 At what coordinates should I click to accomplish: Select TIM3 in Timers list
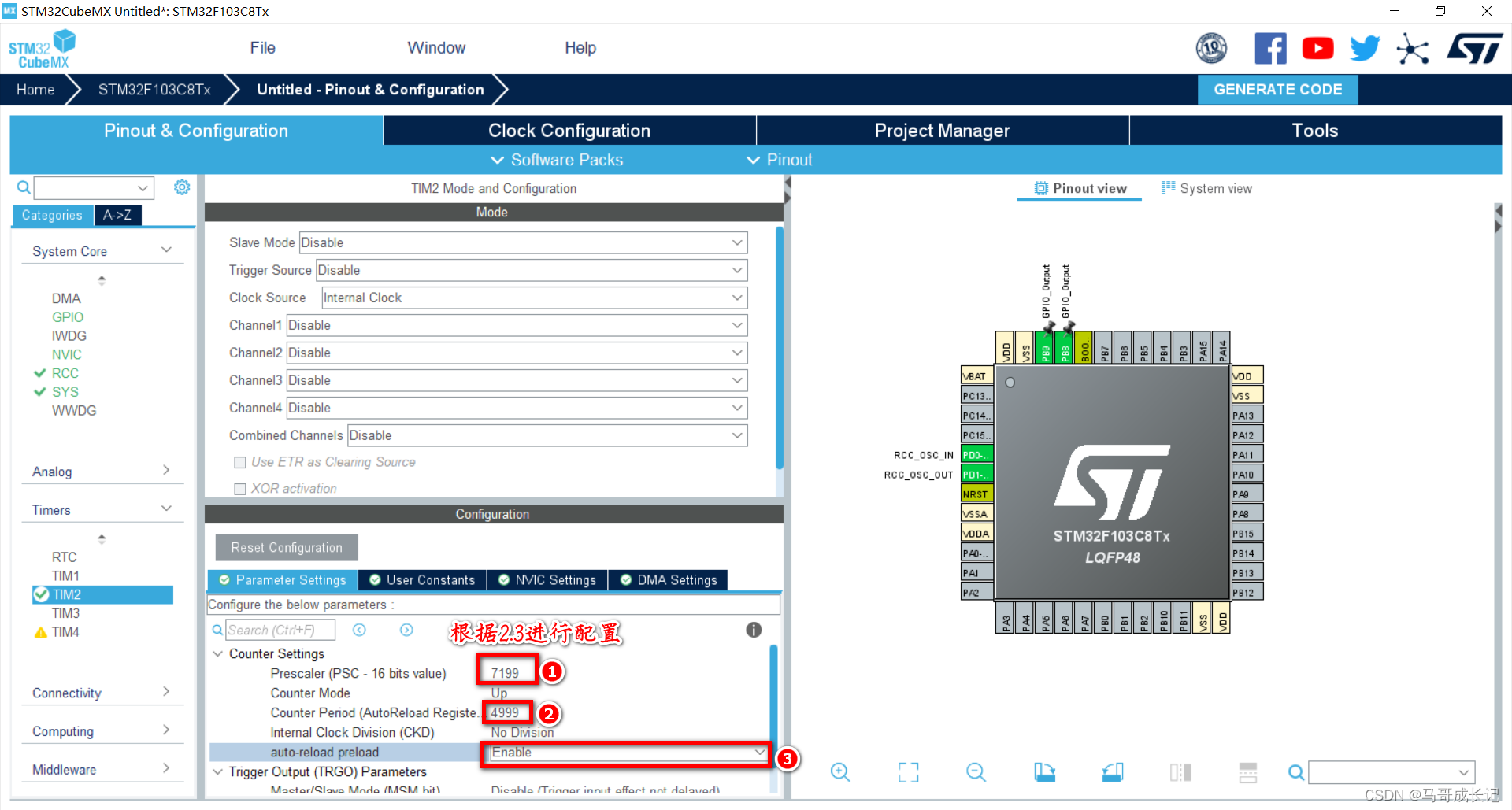pos(66,613)
